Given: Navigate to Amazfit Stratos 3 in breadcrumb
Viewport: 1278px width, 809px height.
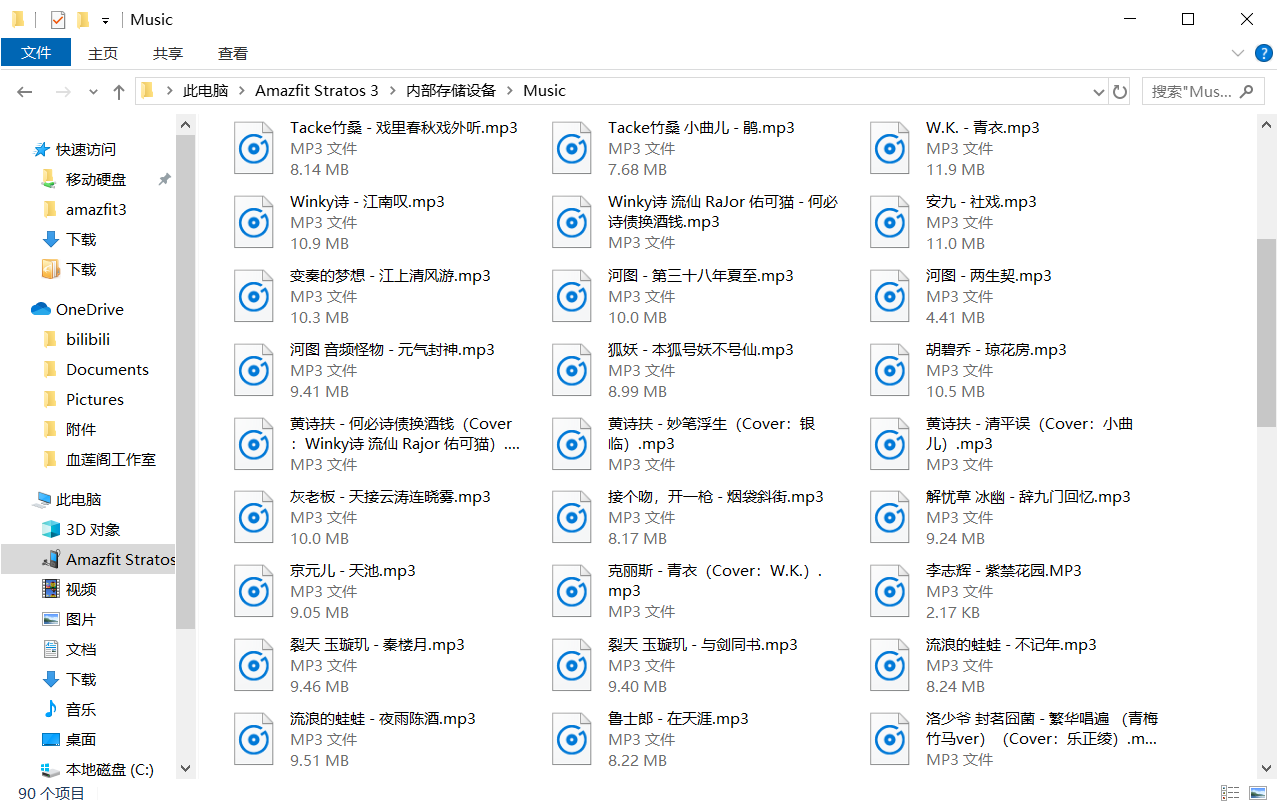Looking at the screenshot, I should [317, 90].
